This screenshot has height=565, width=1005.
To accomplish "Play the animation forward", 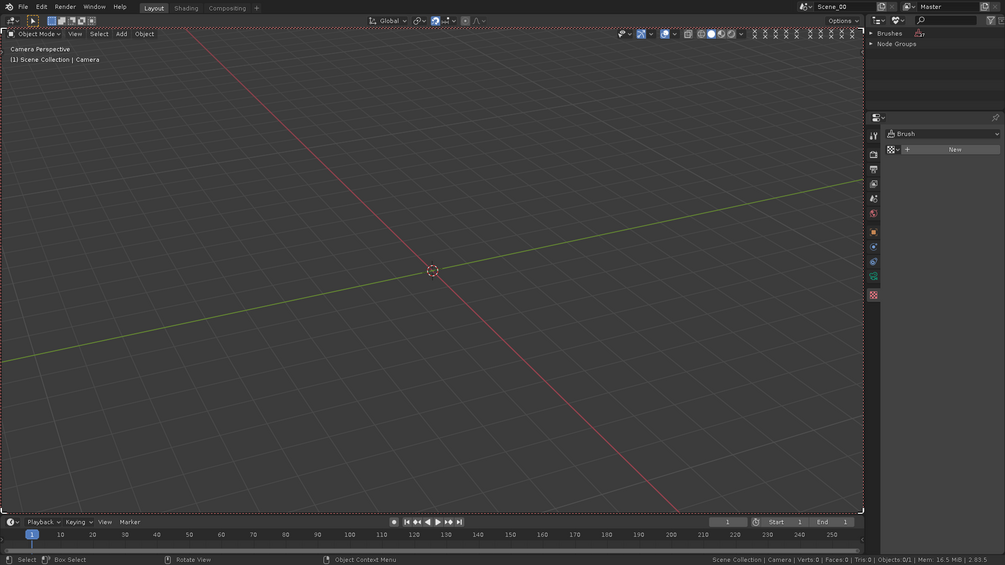I will (x=438, y=522).
